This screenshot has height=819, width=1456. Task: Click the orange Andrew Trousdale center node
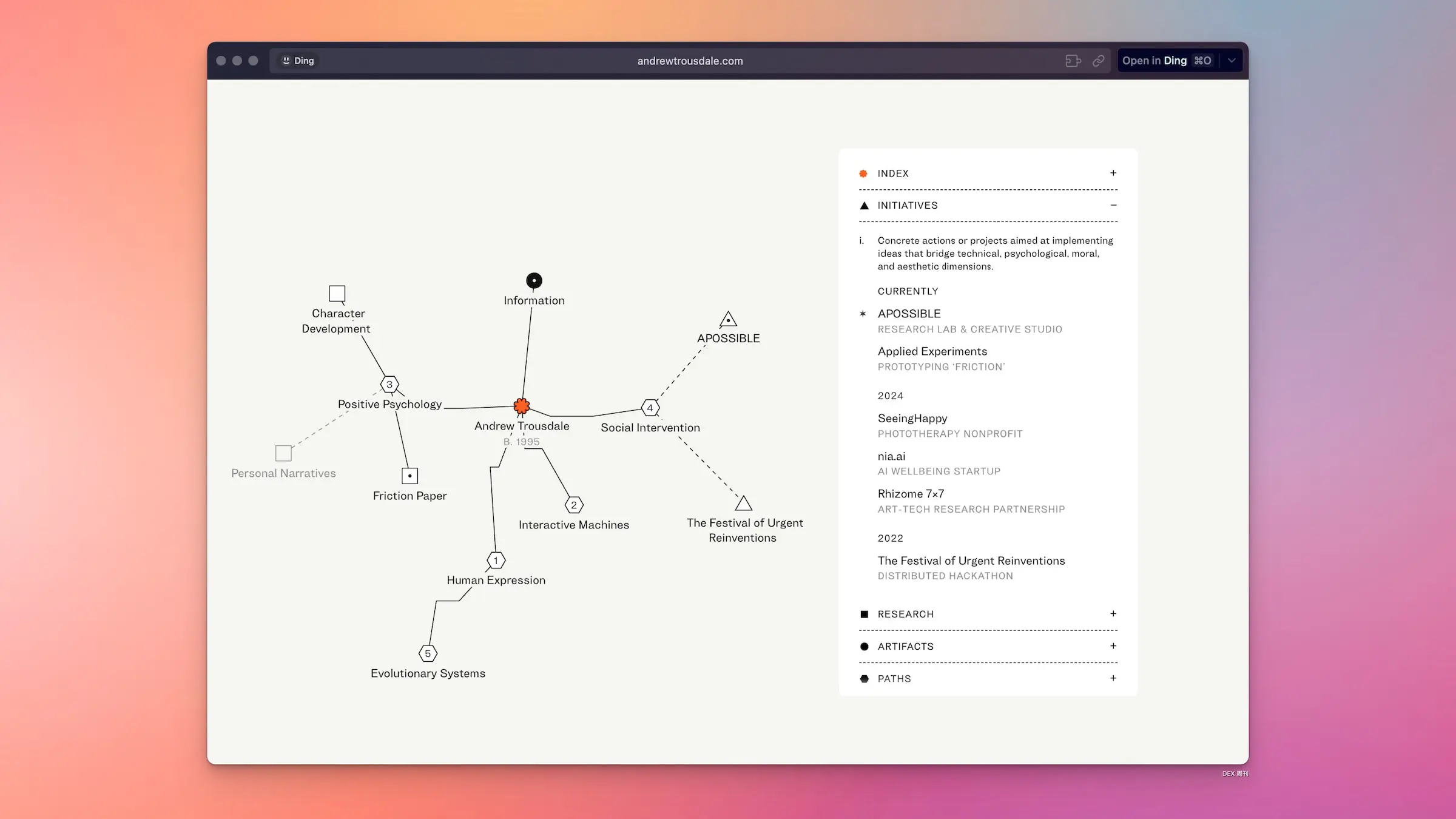click(x=521, y=407)
